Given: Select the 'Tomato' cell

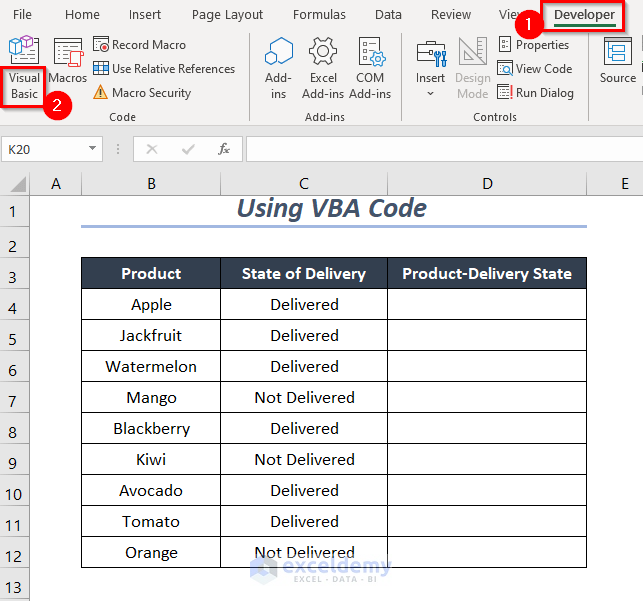Looking at the screenshot, I should pos(151,521).
